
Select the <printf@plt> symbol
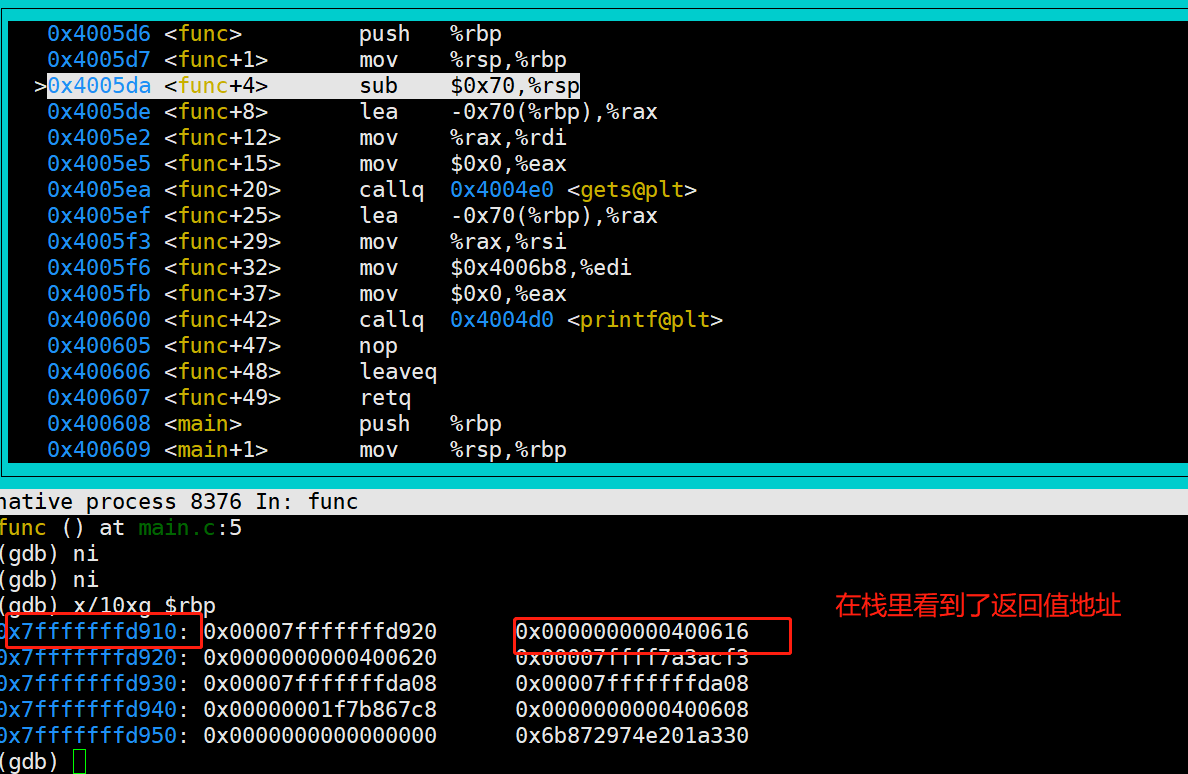(x=645, y=320)
